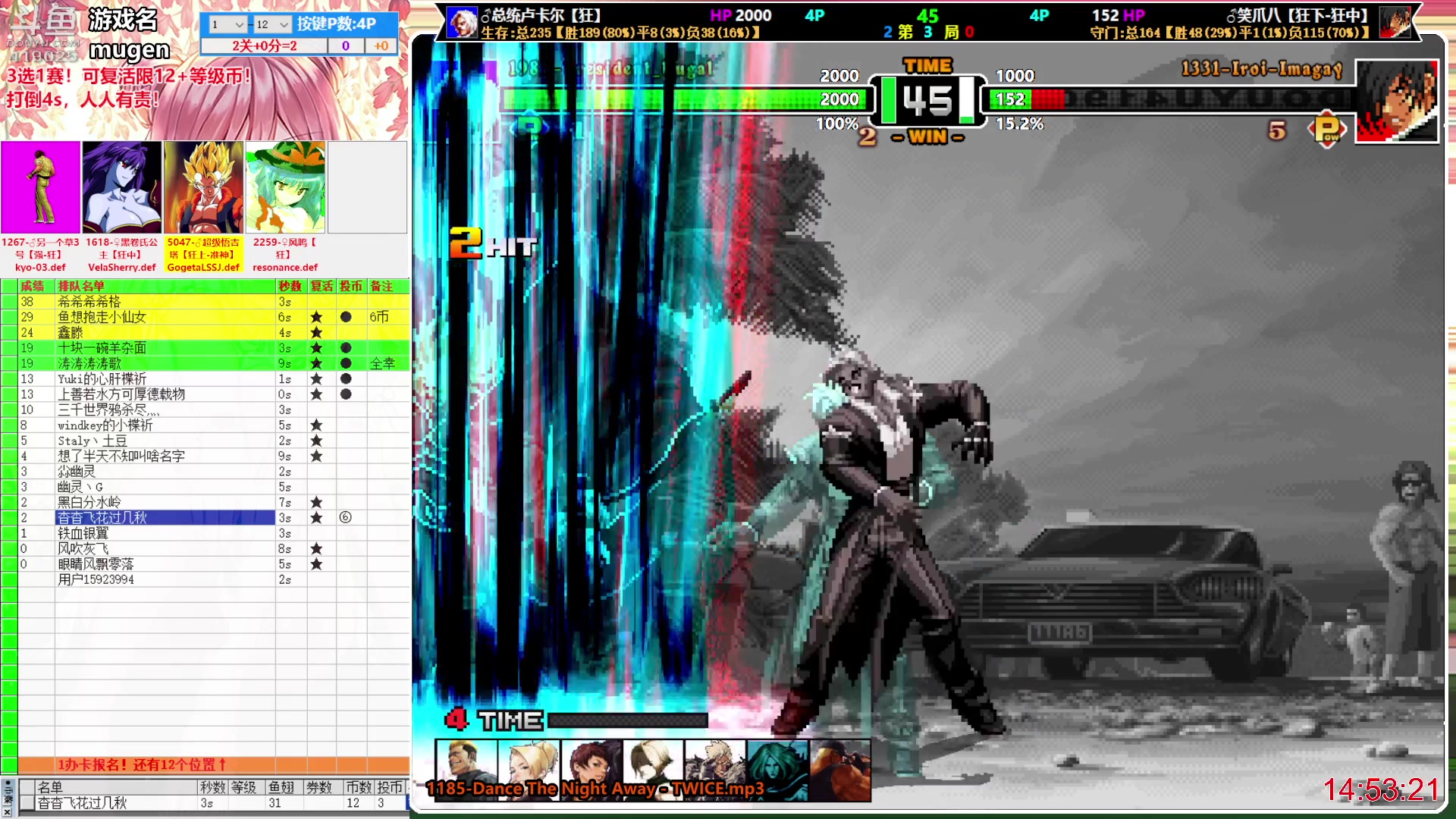Screen dimensions: 1456x819
Task: Click the black dot in 十块一碗羊杂面 row
Action: [x=346, y=348]
